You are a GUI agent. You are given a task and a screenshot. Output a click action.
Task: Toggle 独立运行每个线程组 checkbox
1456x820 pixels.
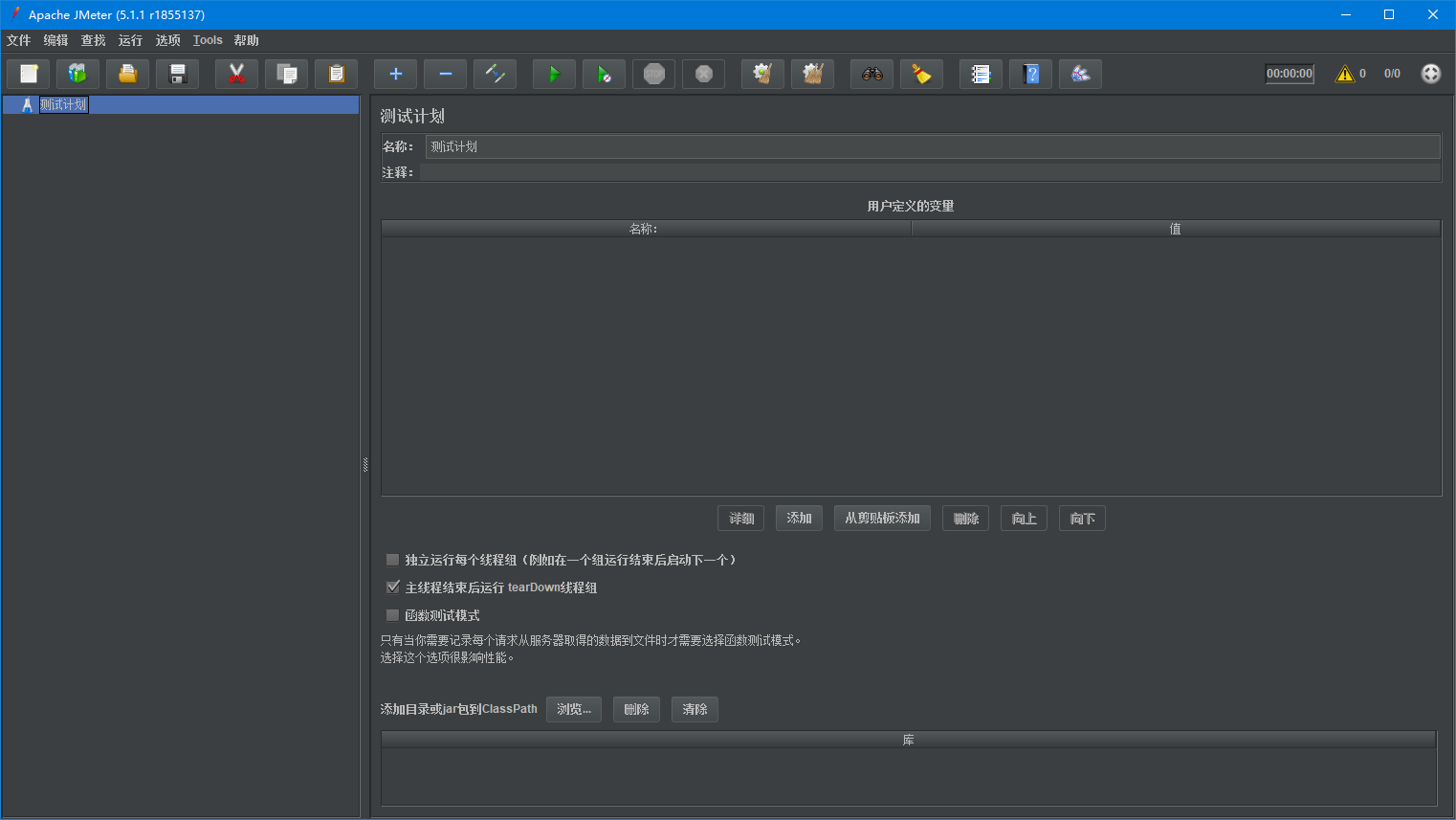point(392,560)
